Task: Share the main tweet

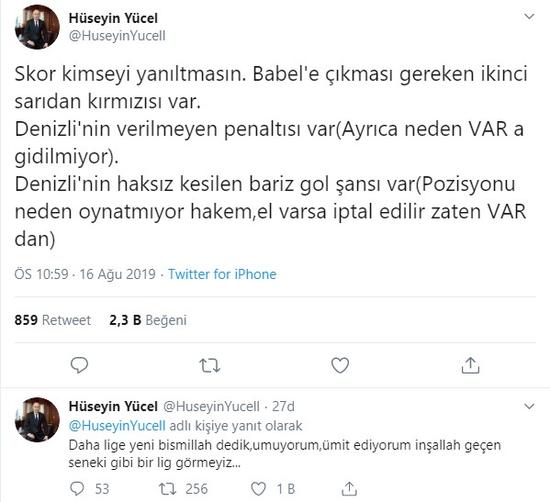Action: click(x=470, y=365)
